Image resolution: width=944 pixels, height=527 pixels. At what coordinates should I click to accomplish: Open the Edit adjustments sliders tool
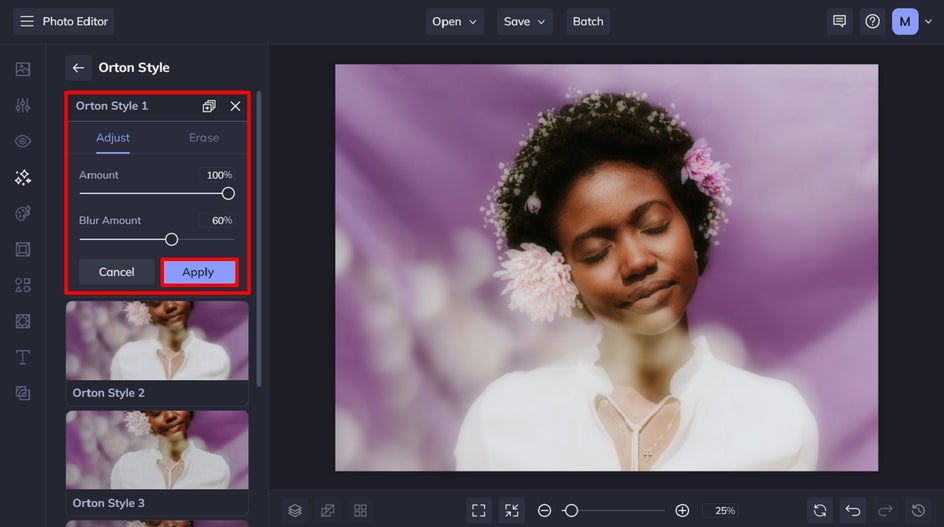(x=23, y=105)
